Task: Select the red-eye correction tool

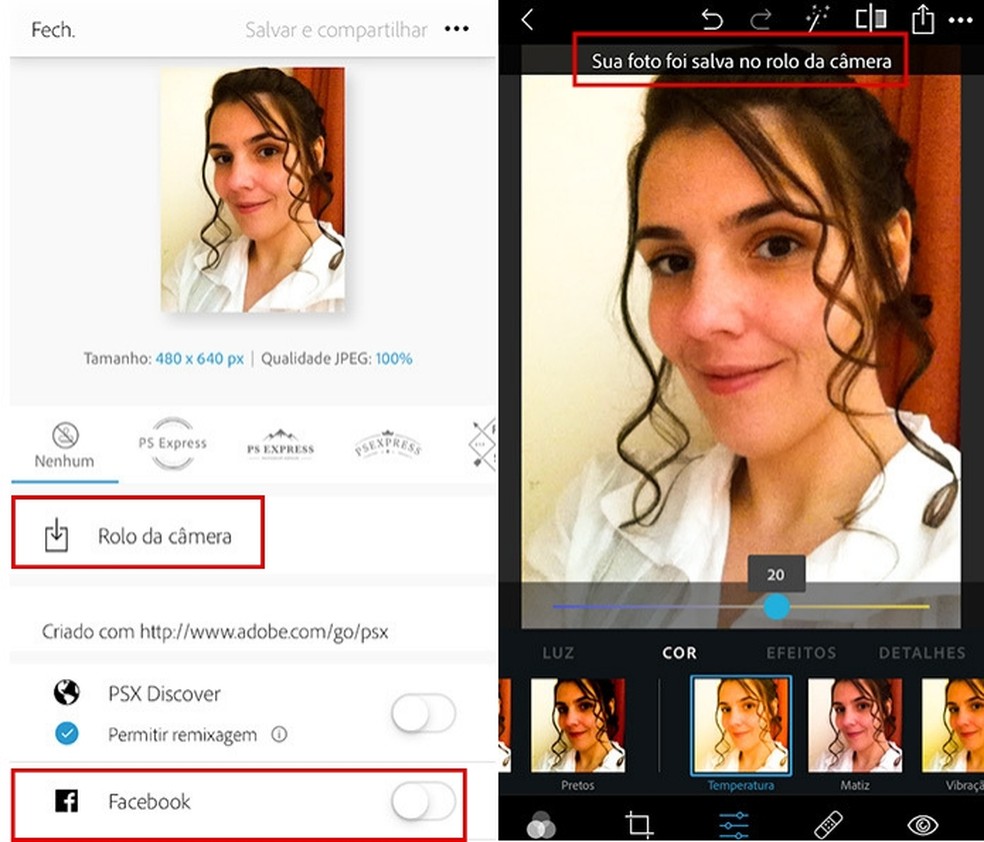Action: coord(924,823)
